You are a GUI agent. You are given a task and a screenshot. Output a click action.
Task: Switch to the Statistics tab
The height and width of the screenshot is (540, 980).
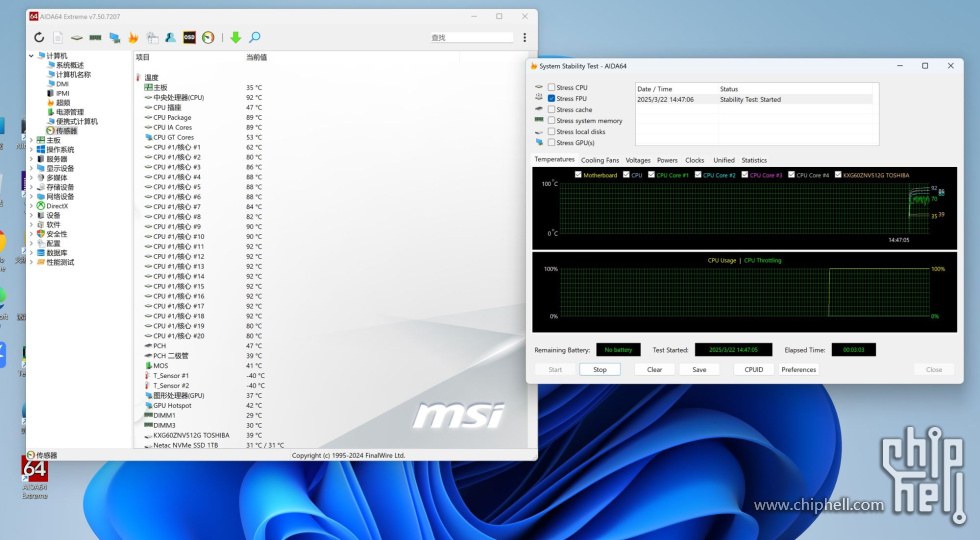click(x=754, y=160)
